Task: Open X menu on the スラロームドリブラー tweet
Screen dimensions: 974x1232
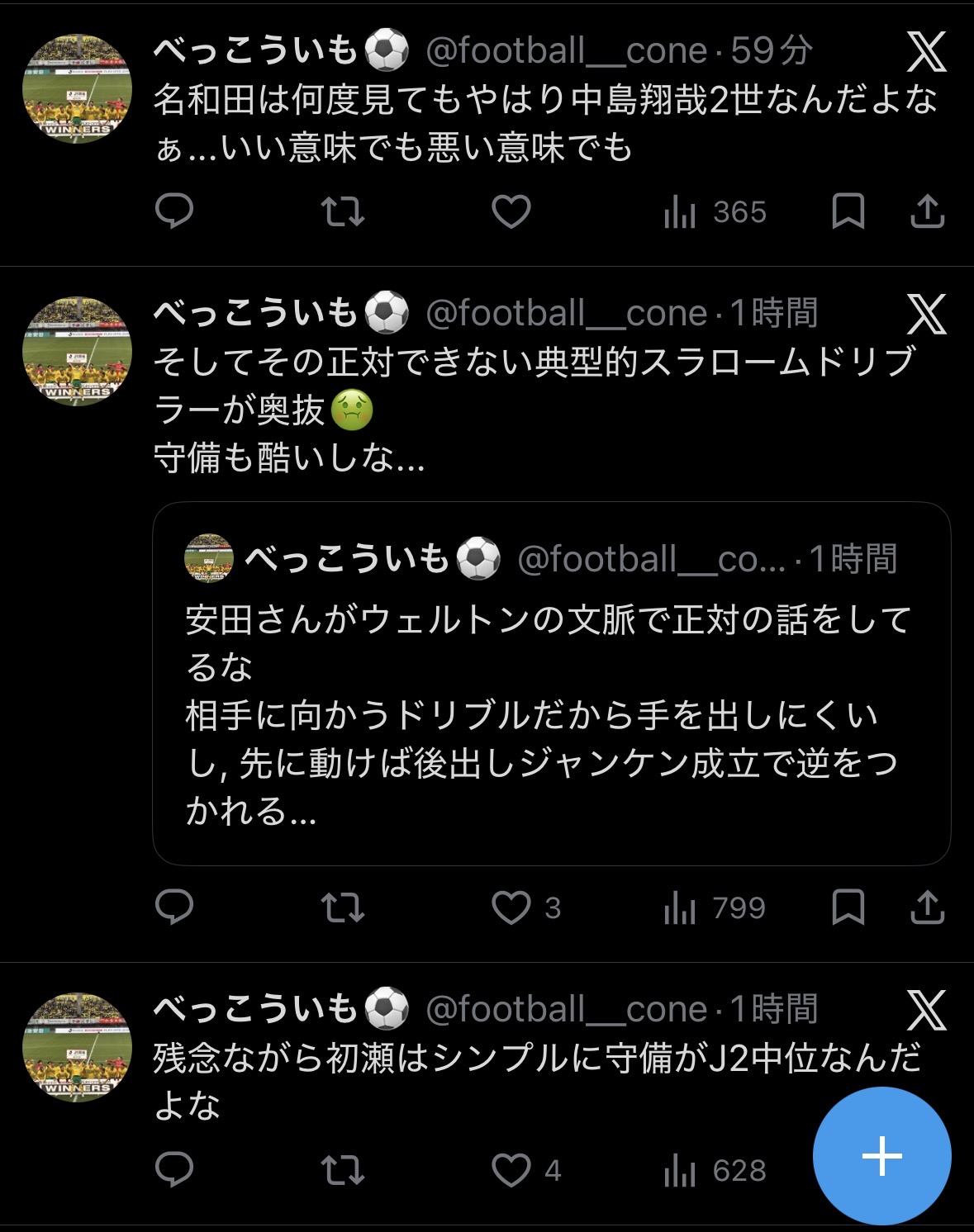Action: click(926, 315)
